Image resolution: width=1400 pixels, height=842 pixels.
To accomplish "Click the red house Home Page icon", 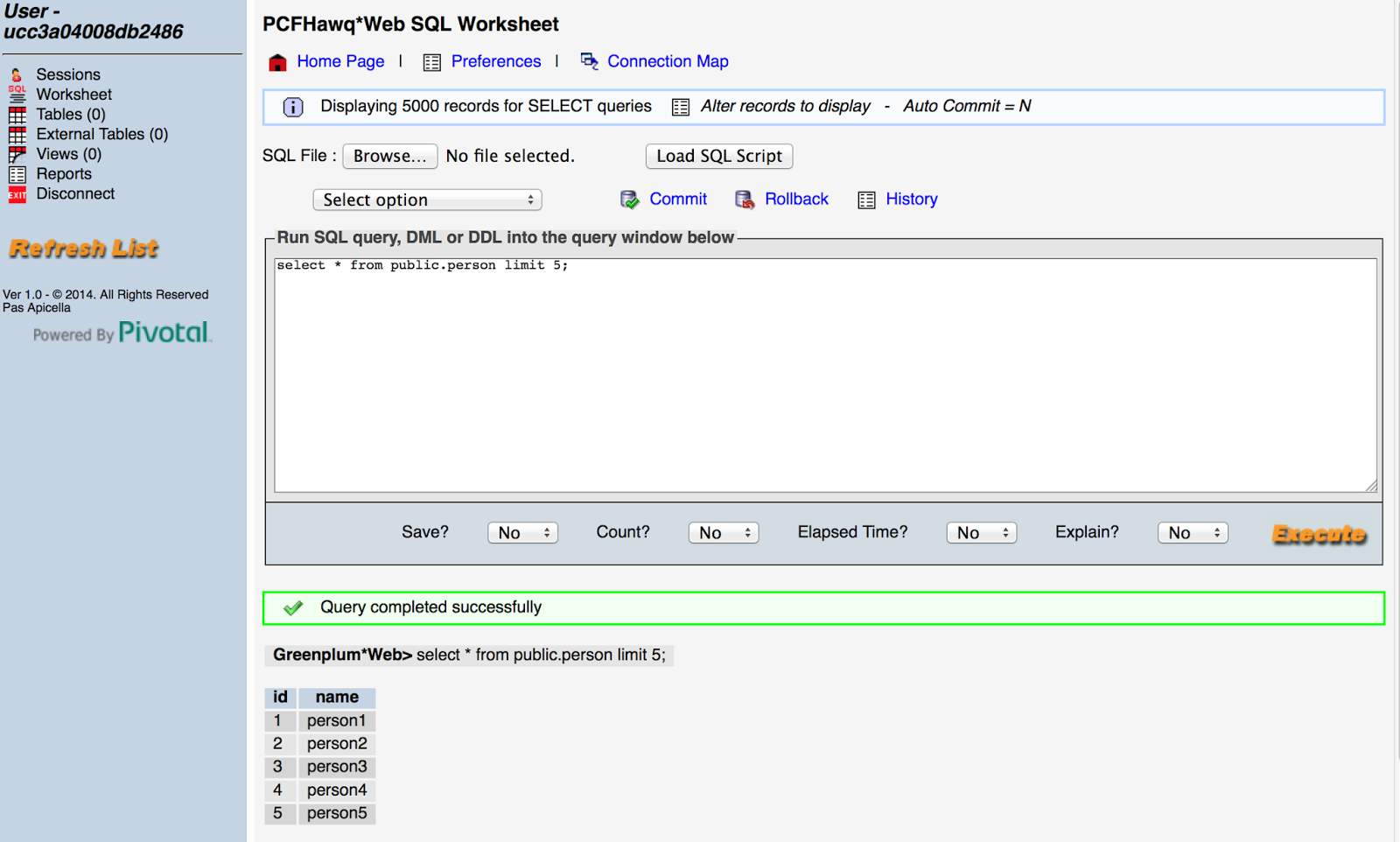I will pyautogui.click(x=277, y=62).
